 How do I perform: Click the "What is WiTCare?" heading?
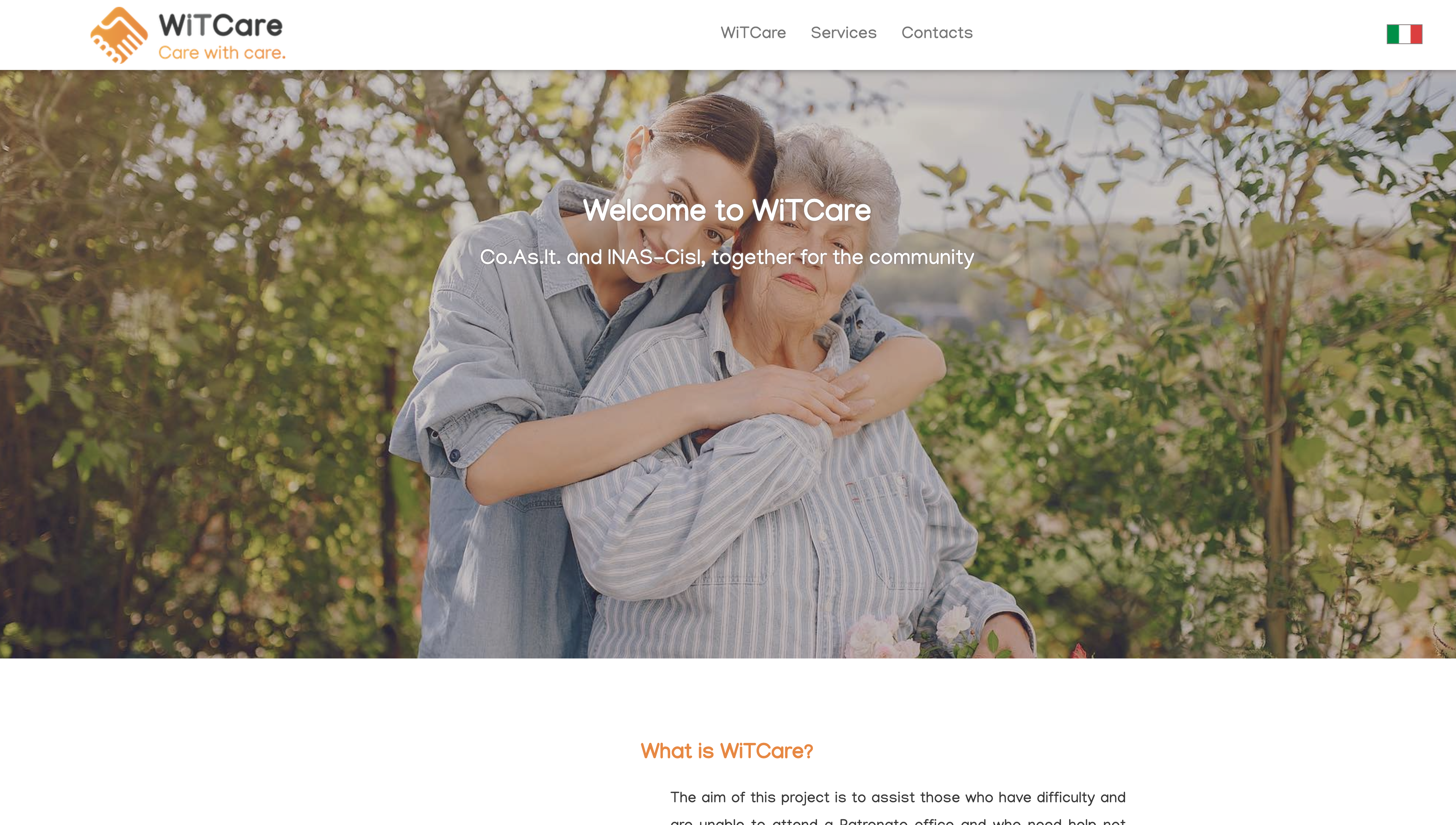(x=726, y=751)
